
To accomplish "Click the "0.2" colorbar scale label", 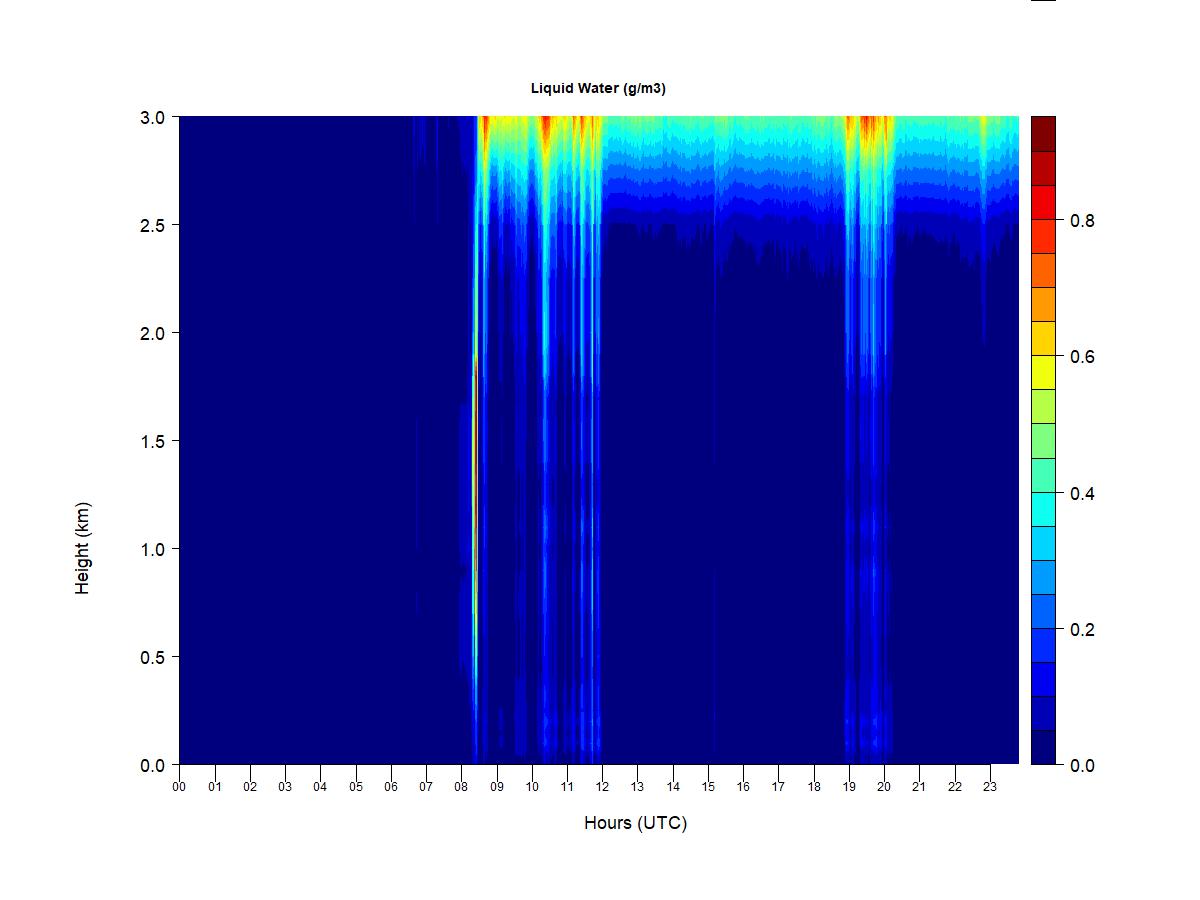I will point(1082,630).
